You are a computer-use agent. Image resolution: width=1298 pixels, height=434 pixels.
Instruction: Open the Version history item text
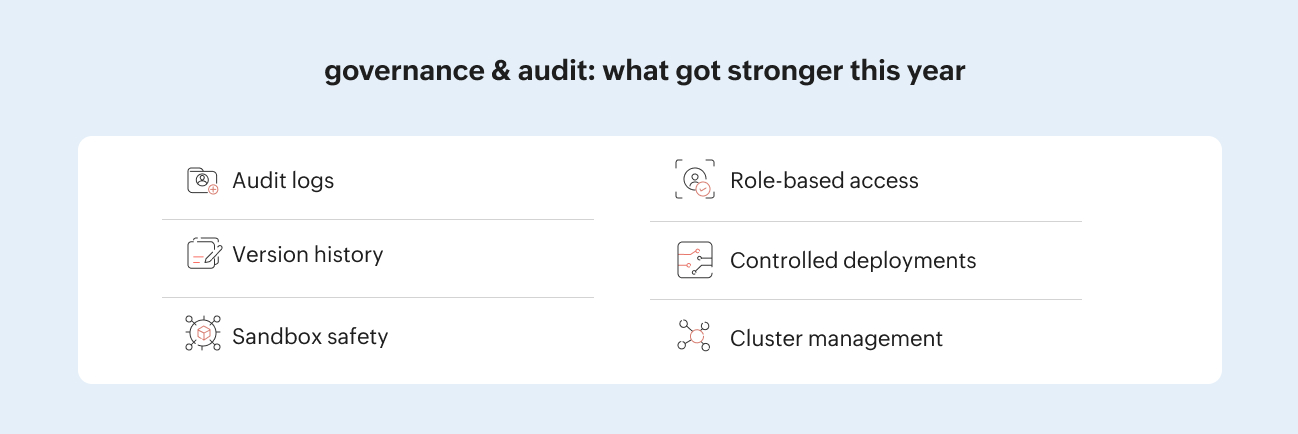pos(307,255)
